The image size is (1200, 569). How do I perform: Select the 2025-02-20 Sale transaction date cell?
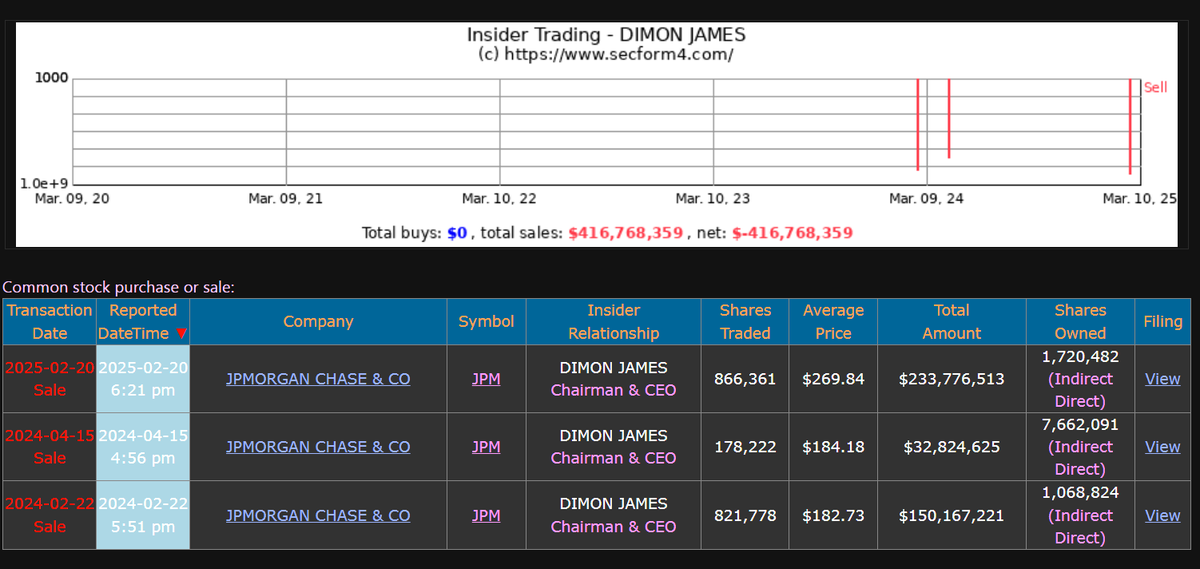point(50,379)
